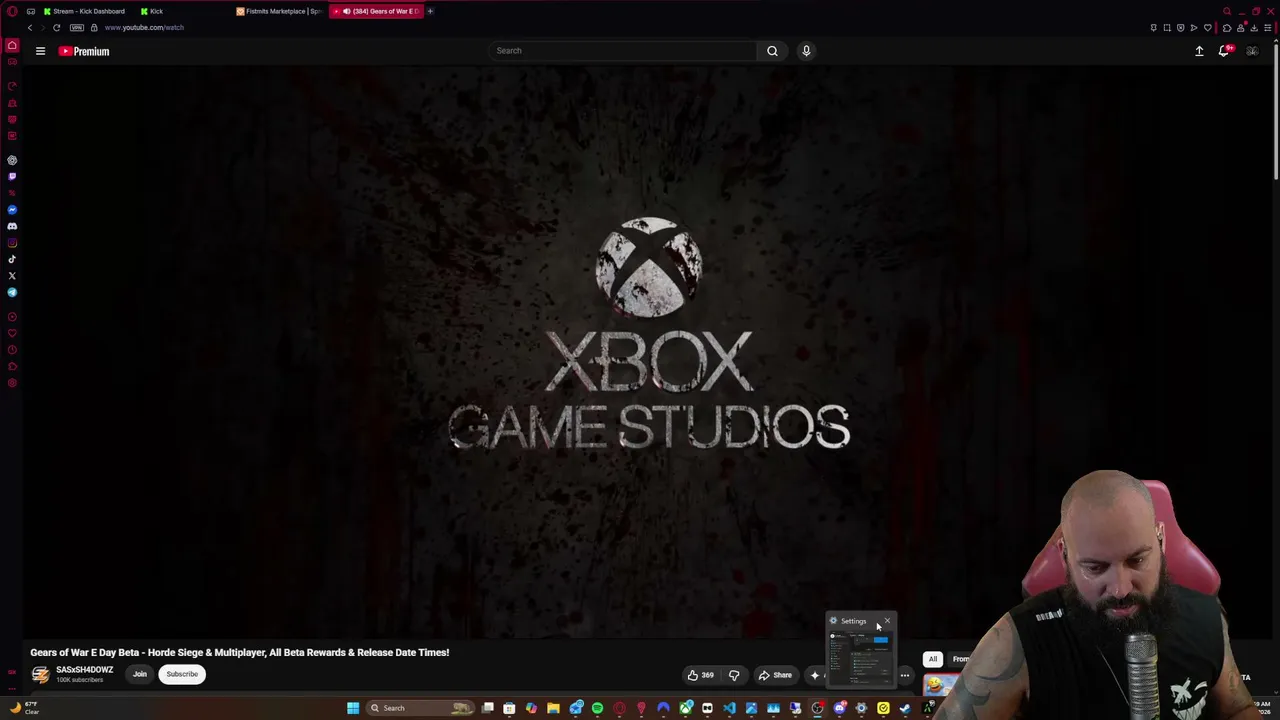The width and height of the screenshot is (1280, 720).
Task: Like the video with 369 likes
Action: [700, 675]
